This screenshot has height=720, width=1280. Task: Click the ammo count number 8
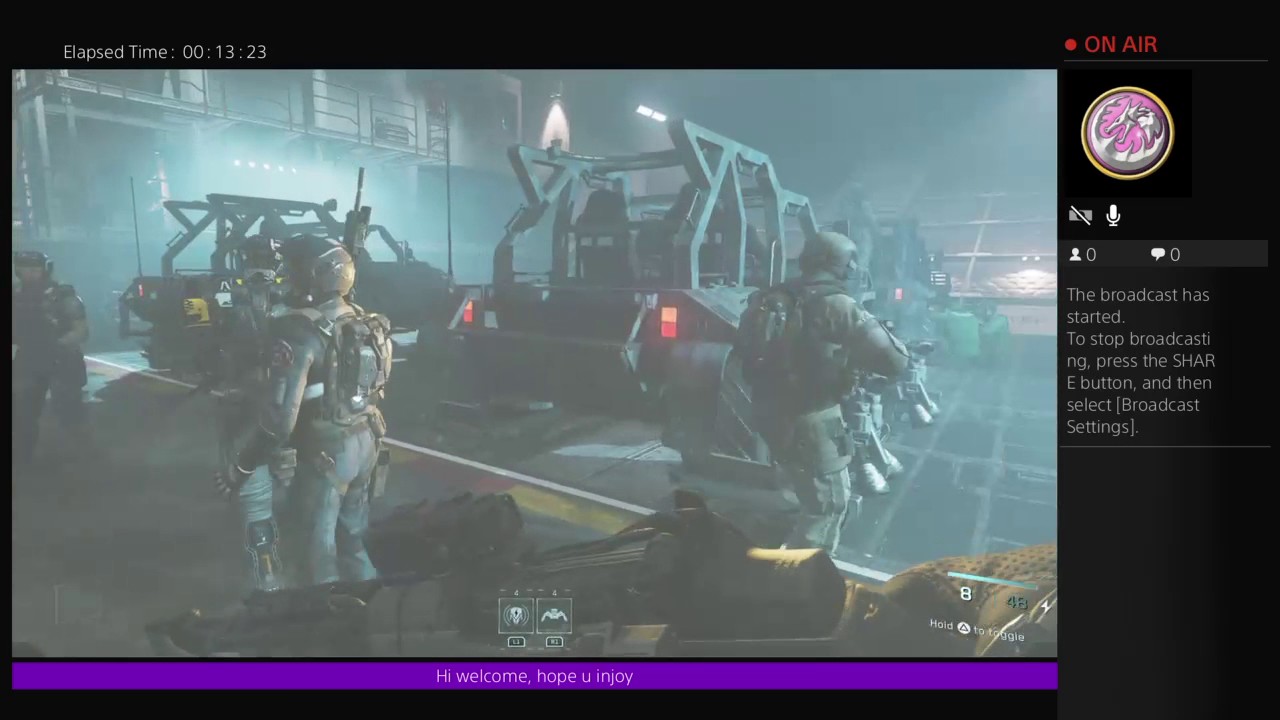[x=965, y=594]
